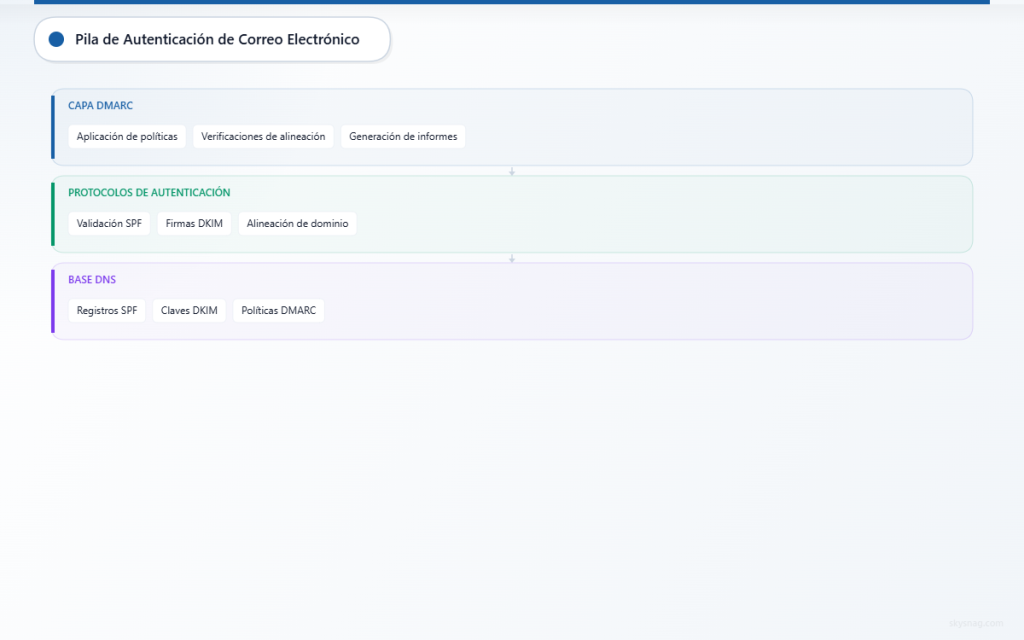Select the "Claves DKIM" chip
Viewport: 1024px width, 640px height.
[x=189, y=311]
